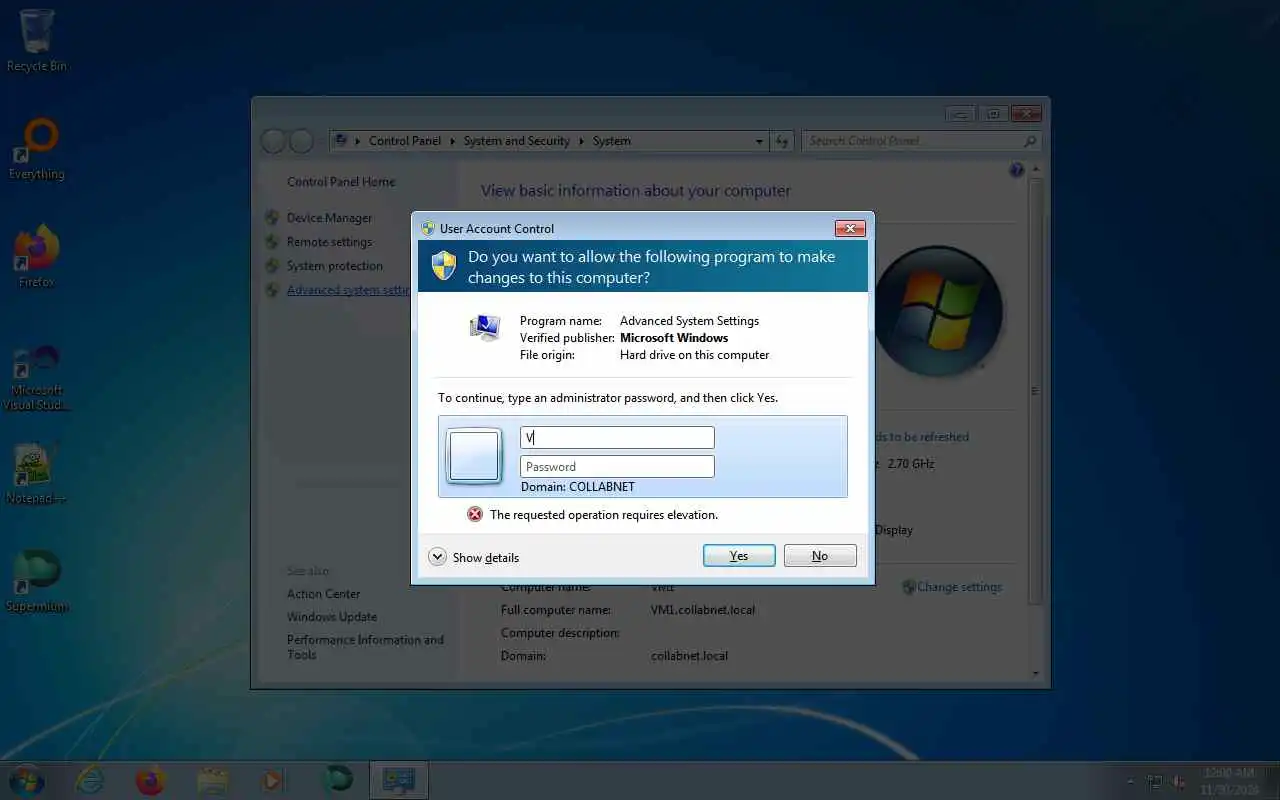Click shield icon next to Device Manager

click(x=272, y=218)
